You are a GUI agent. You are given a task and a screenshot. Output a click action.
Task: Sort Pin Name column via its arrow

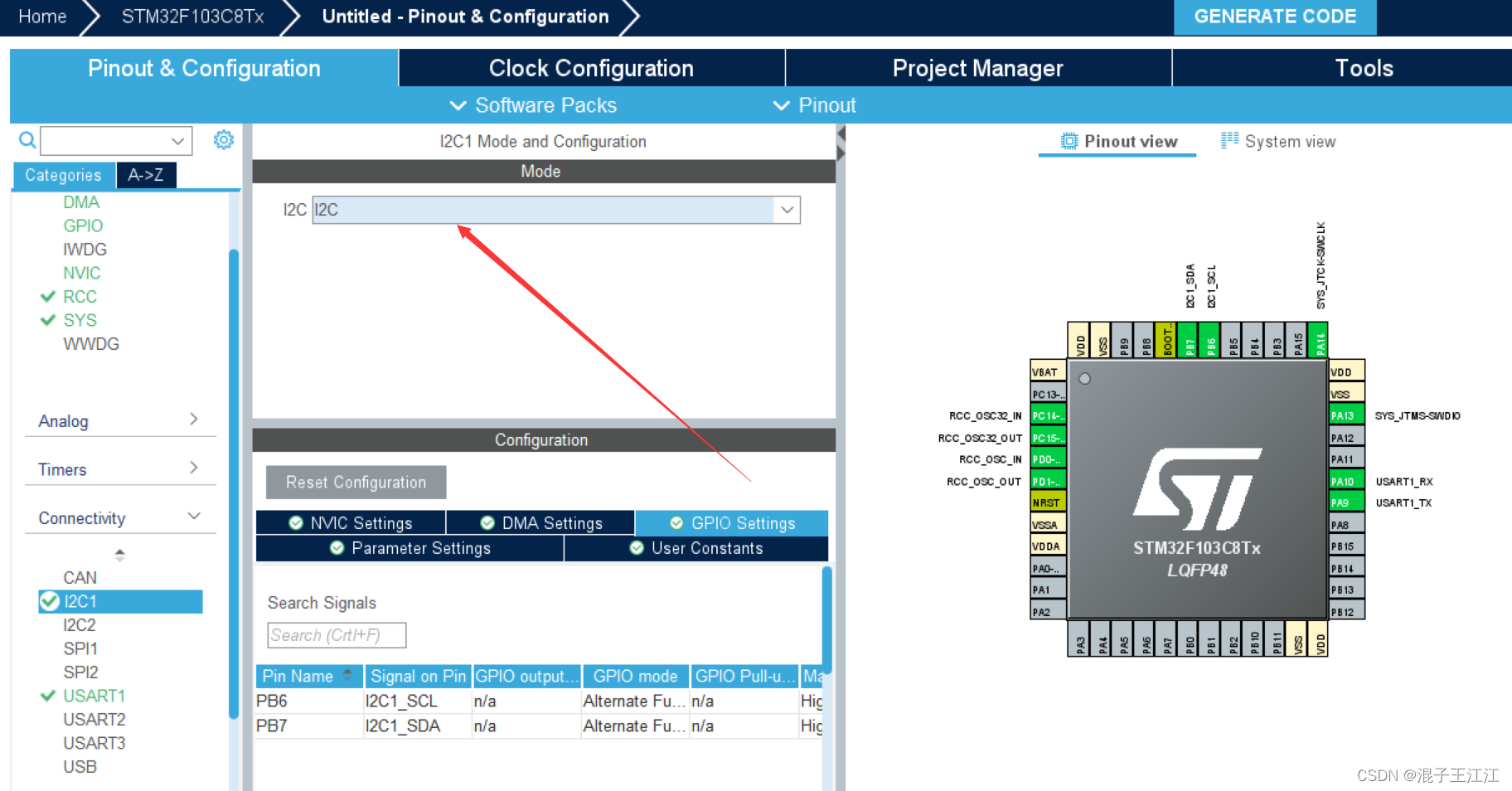click(x=348, y=674)
